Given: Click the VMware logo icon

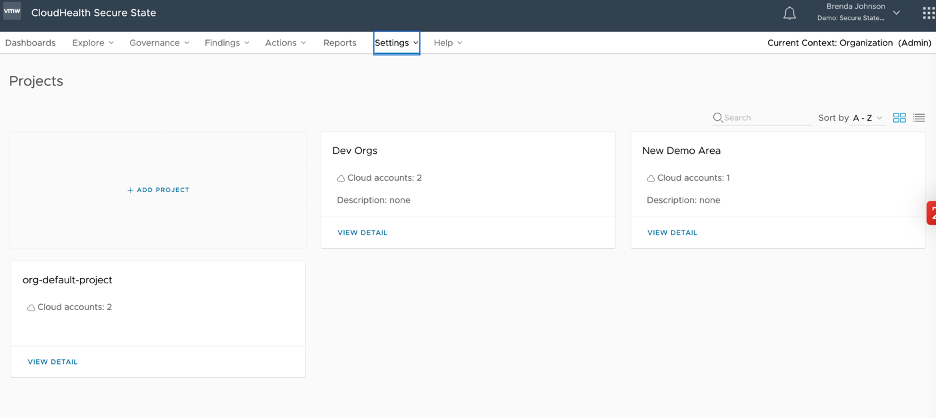Looking at the screenshot, I should point(12,13).
